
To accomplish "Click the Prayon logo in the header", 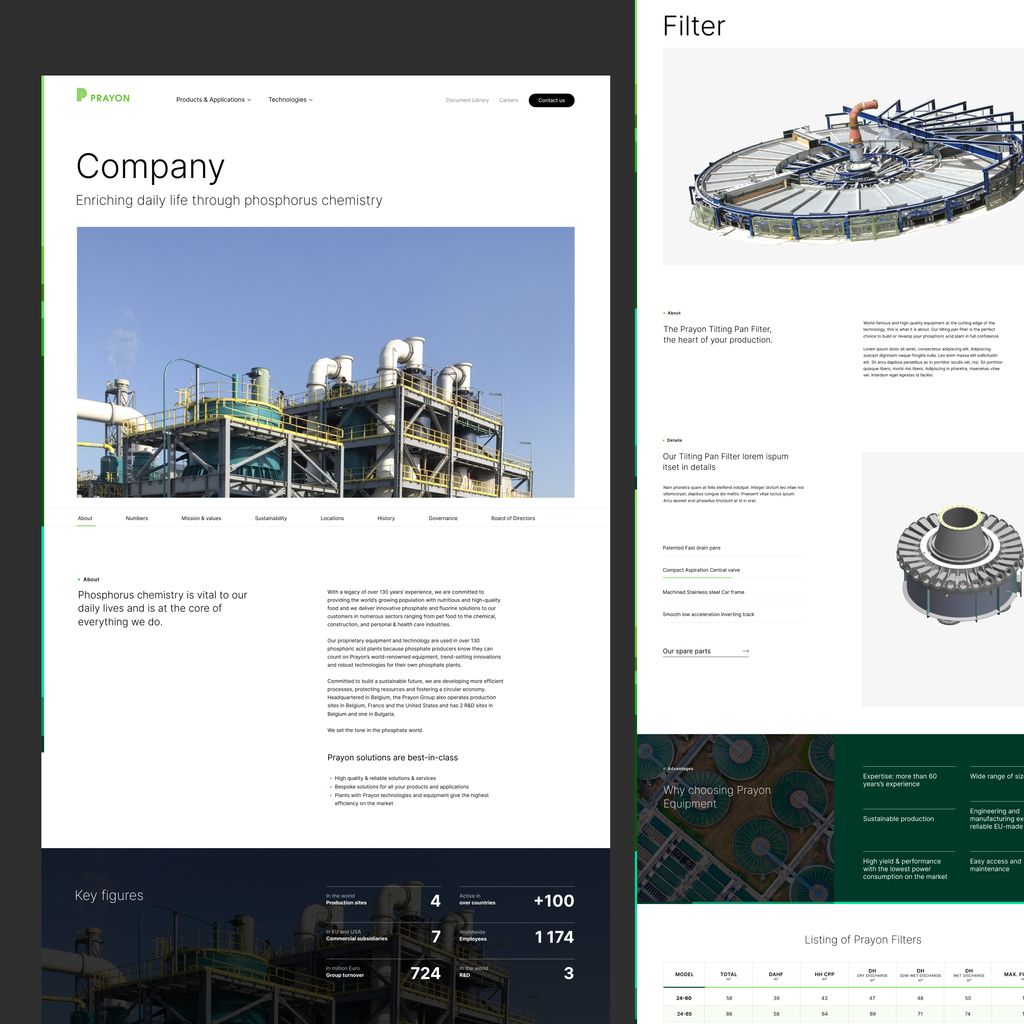I will pos(103,96).
